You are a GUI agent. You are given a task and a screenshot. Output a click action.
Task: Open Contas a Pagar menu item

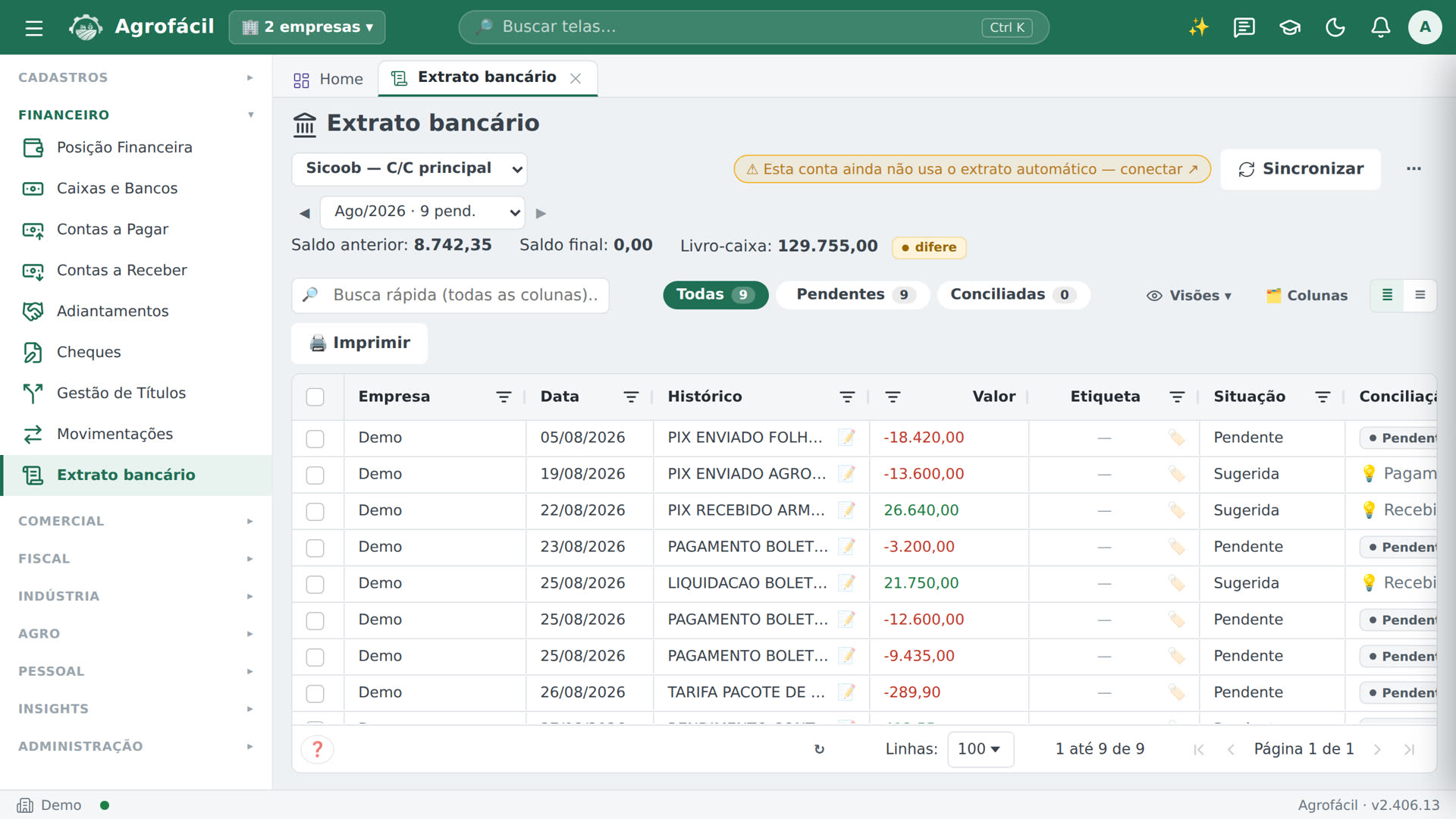point(136,230)
